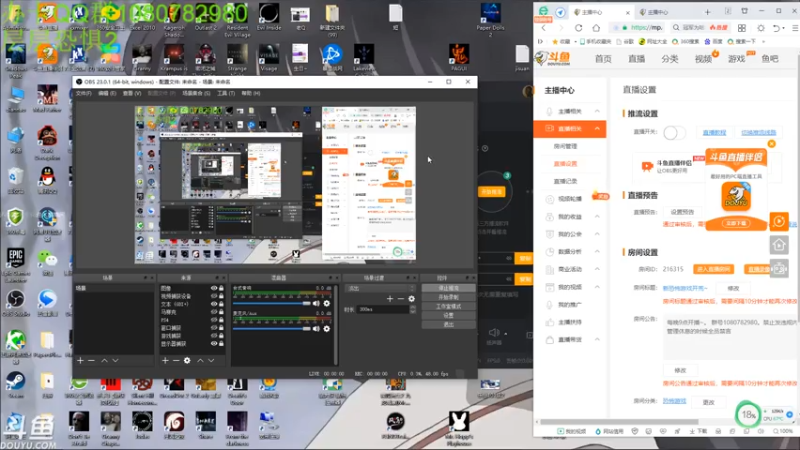Open Douyu 分类 nav tab
The image size is (800, 450).
670,59
